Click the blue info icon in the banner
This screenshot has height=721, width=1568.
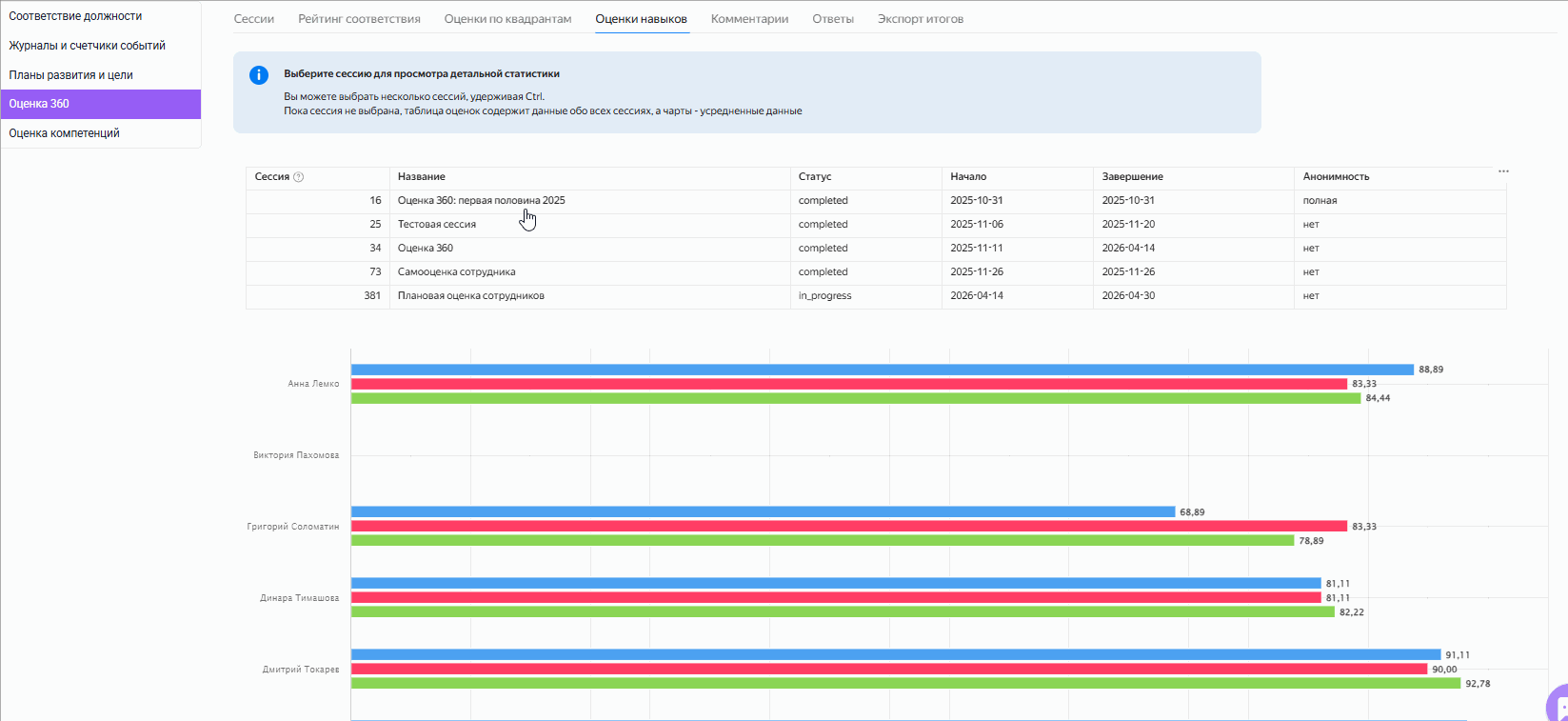259,75
